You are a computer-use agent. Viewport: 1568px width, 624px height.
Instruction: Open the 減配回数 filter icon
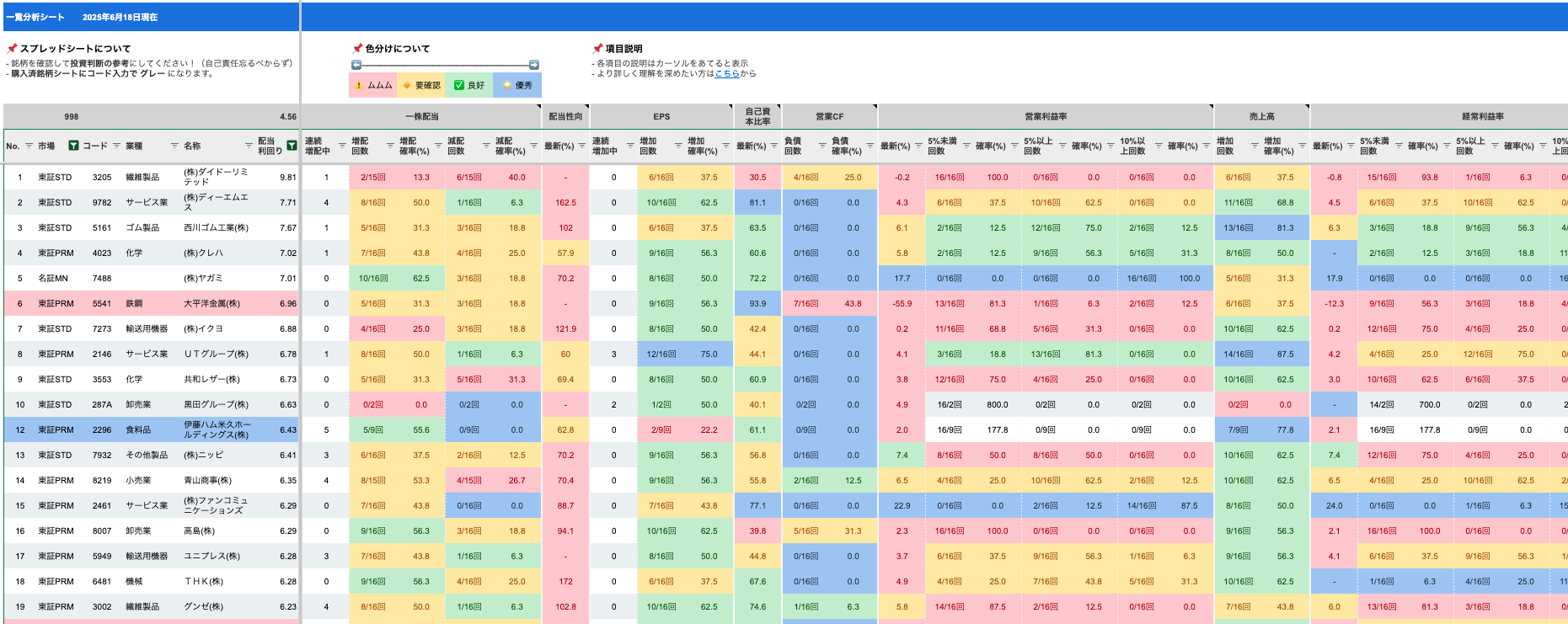(486, 146)
